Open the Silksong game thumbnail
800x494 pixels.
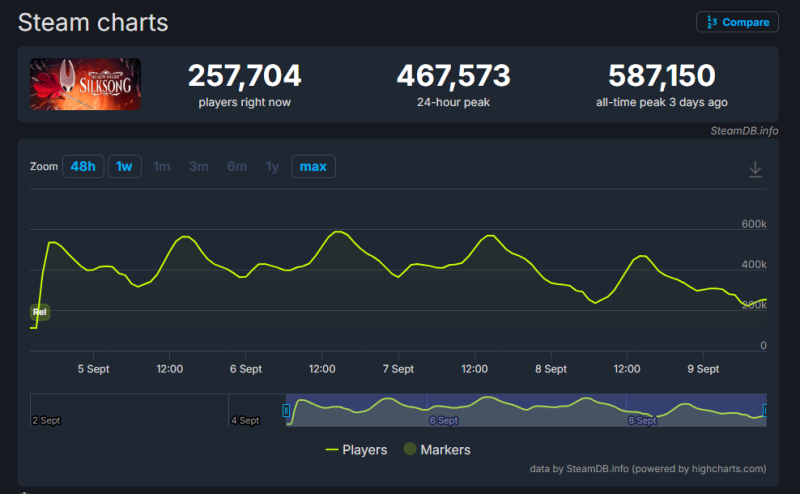(x=85, y=84)
